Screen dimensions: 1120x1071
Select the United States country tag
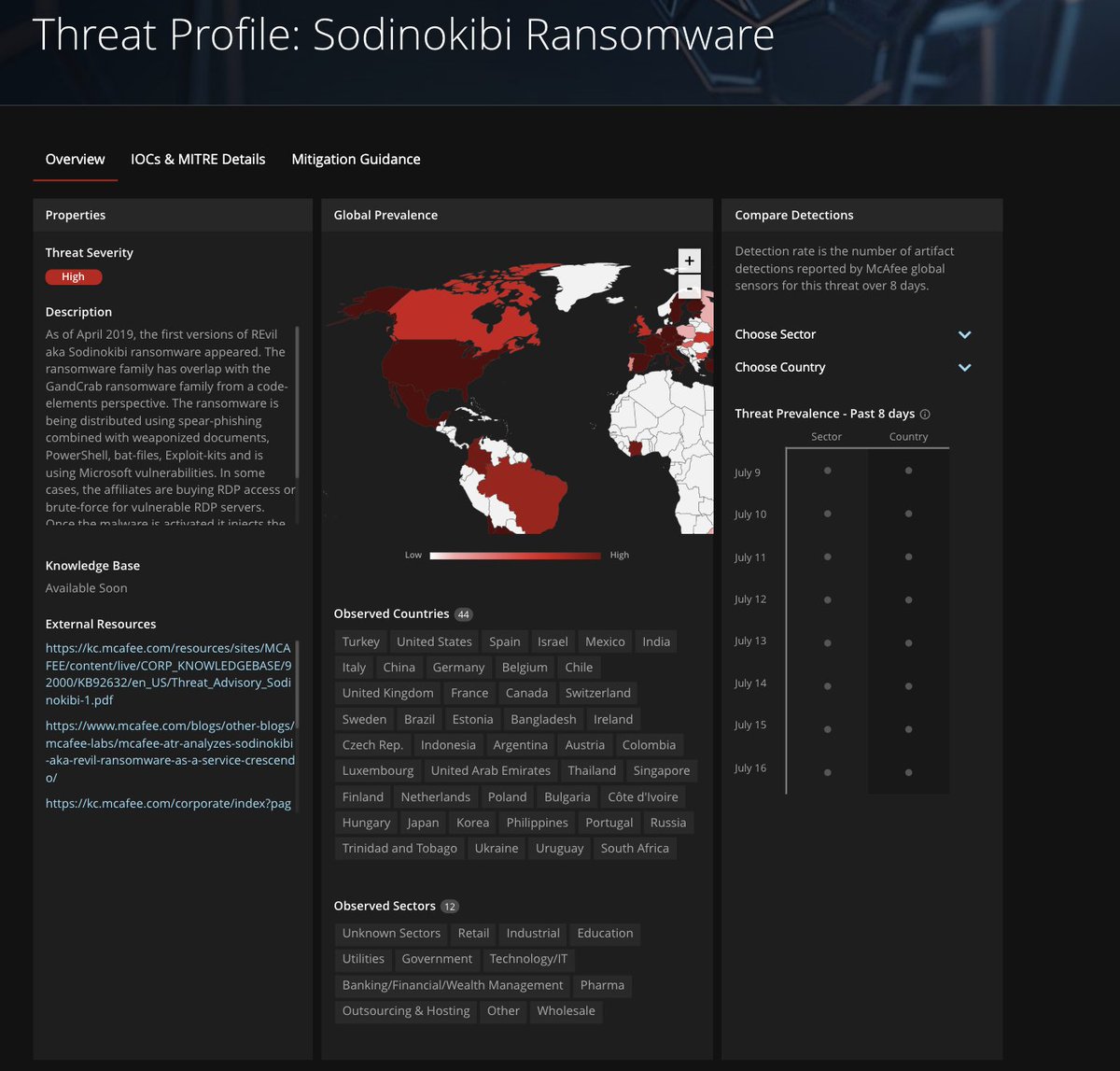click(434, 641)
